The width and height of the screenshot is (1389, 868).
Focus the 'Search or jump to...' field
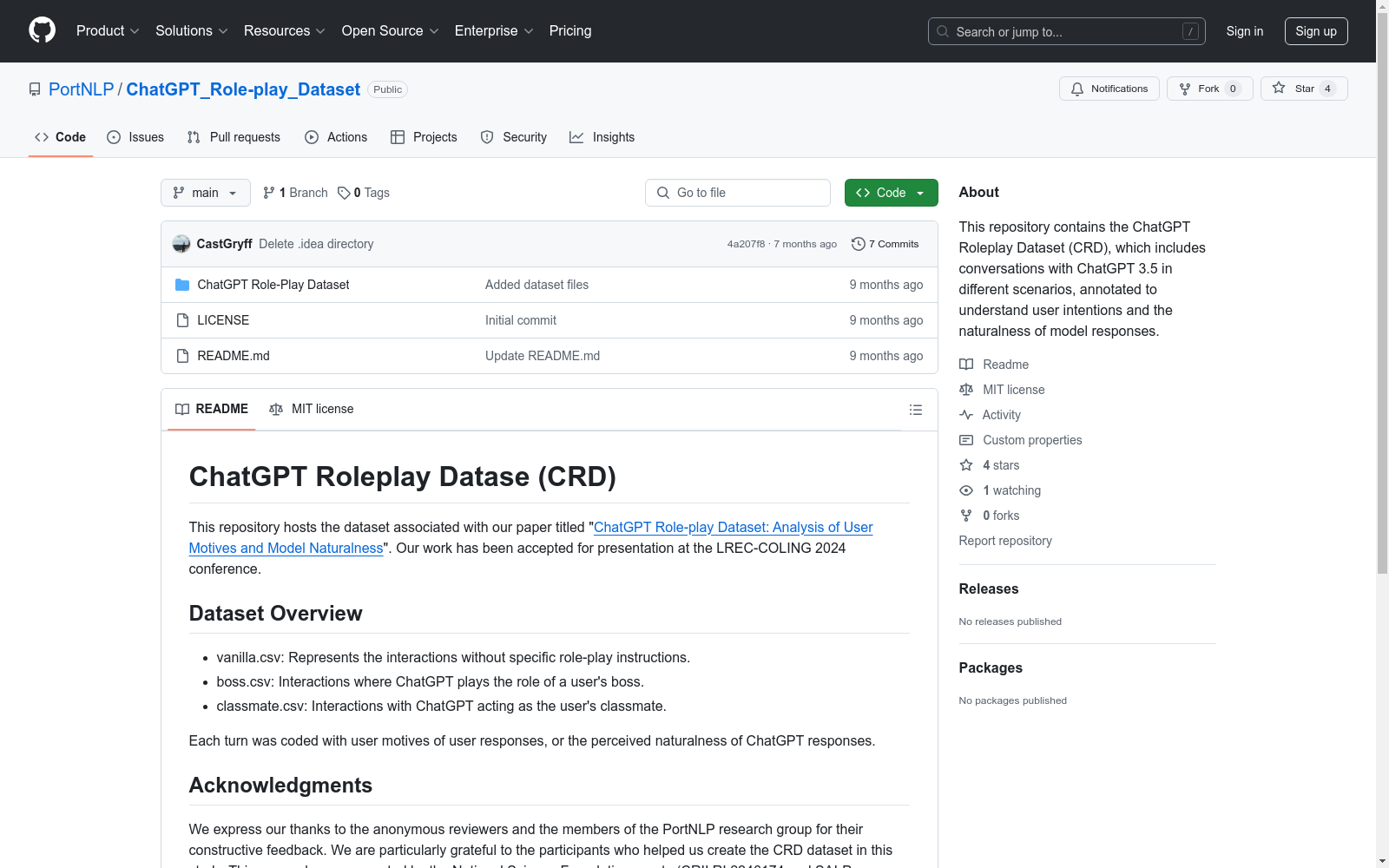[1067, 31]
